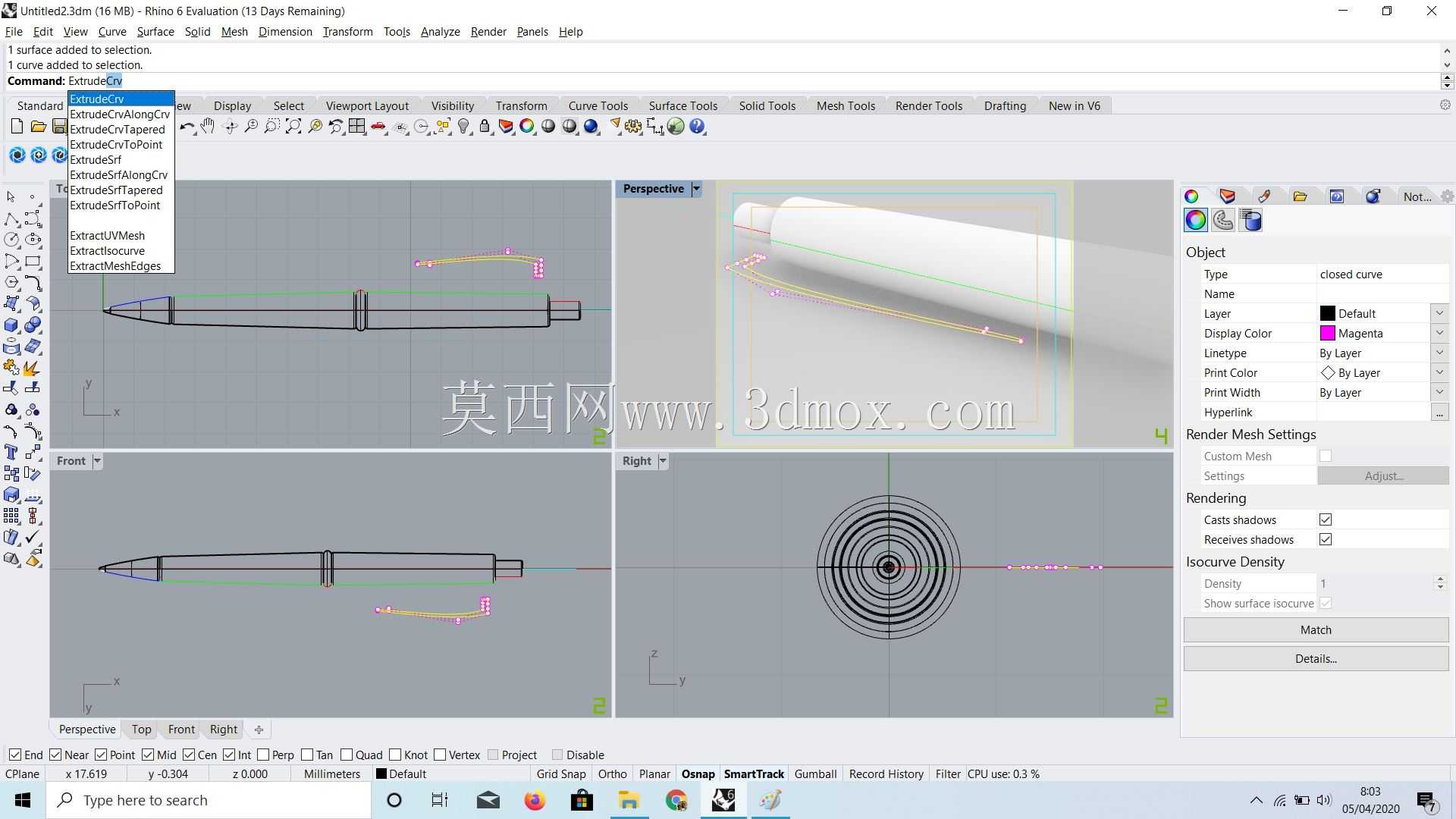The width and height of the screenshot is (1456, 819).
Task: Switch to the Curve Tools toolbar tab
Action: tap(598, 105)
